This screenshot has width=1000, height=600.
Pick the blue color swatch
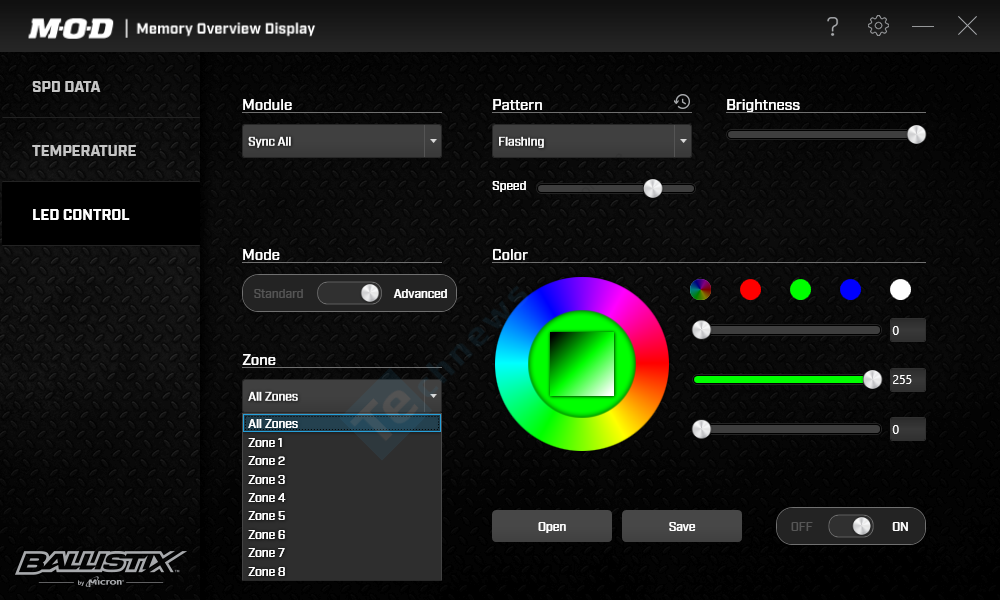tap(850, 289)
